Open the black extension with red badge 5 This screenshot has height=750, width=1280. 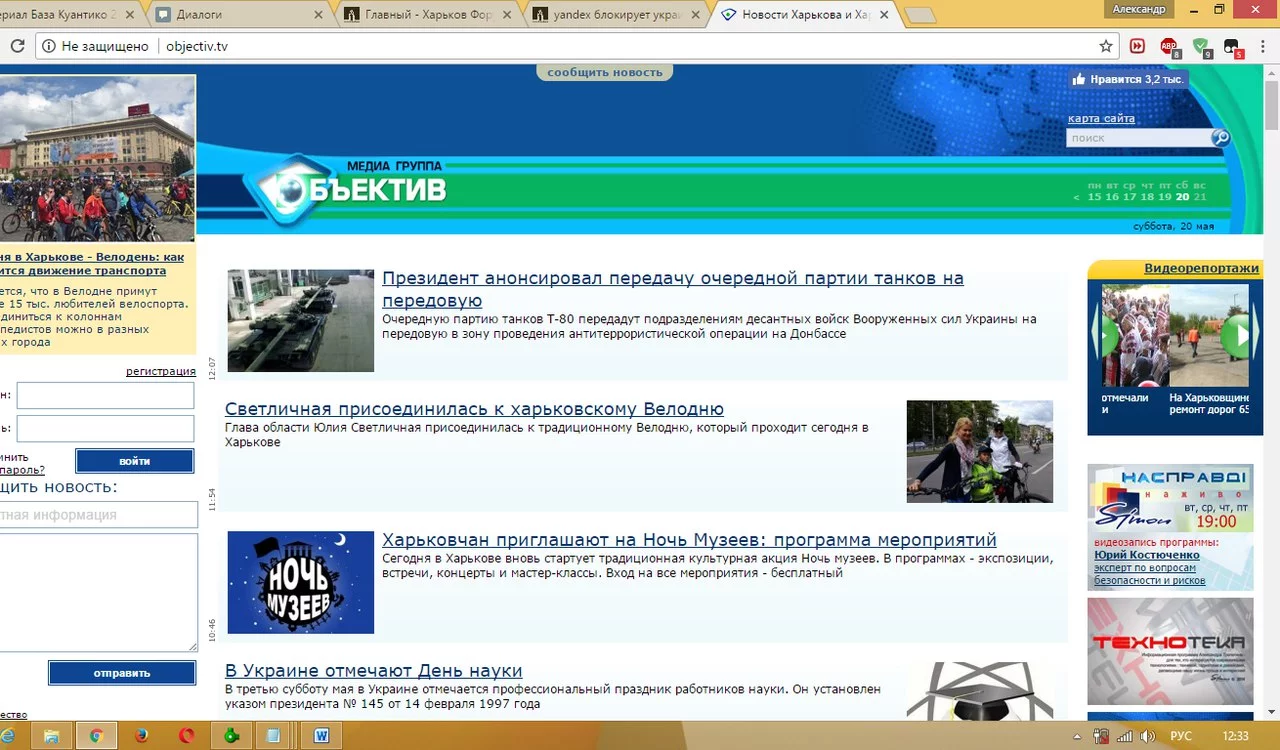1231,45
